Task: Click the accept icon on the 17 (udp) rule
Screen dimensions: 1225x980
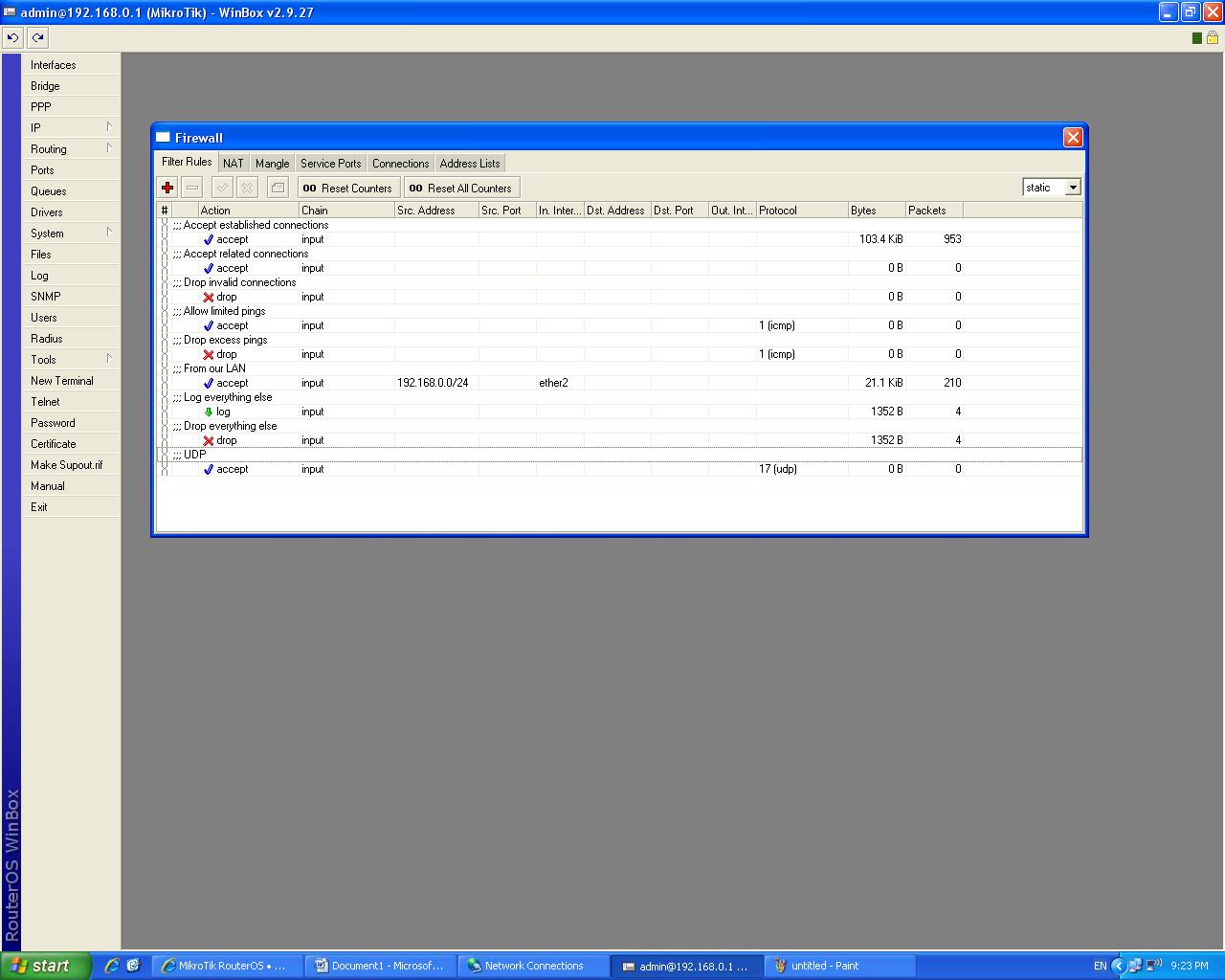Action: pos(209,469)
